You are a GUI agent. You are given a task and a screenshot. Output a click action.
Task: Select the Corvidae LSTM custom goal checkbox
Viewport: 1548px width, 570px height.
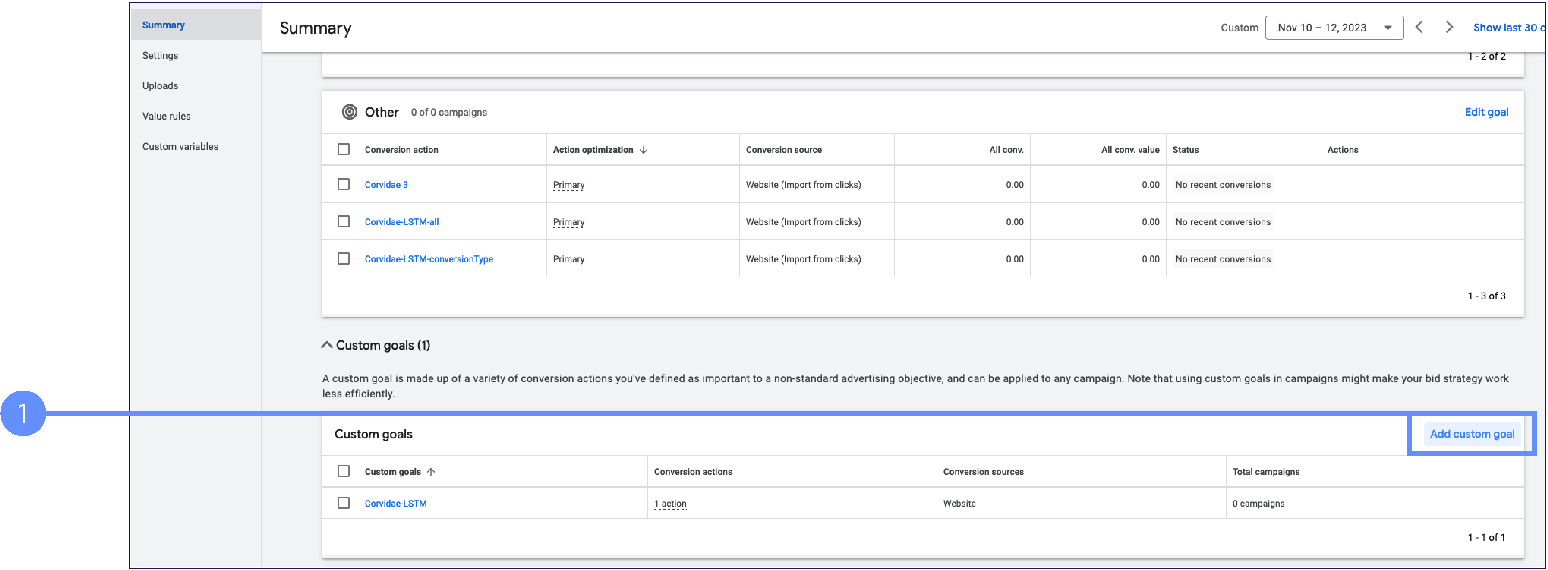[344, 503]
